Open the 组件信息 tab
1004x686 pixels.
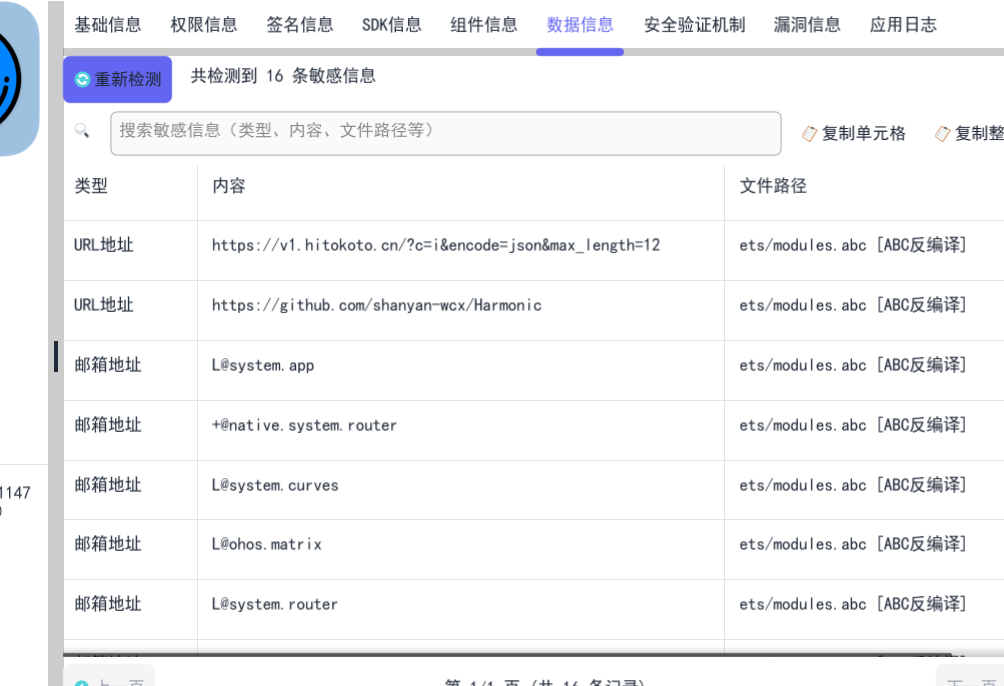[x=484, y=25]
